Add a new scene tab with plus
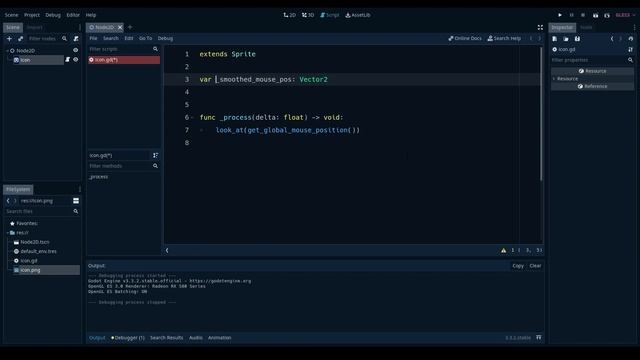 [130, 27]
